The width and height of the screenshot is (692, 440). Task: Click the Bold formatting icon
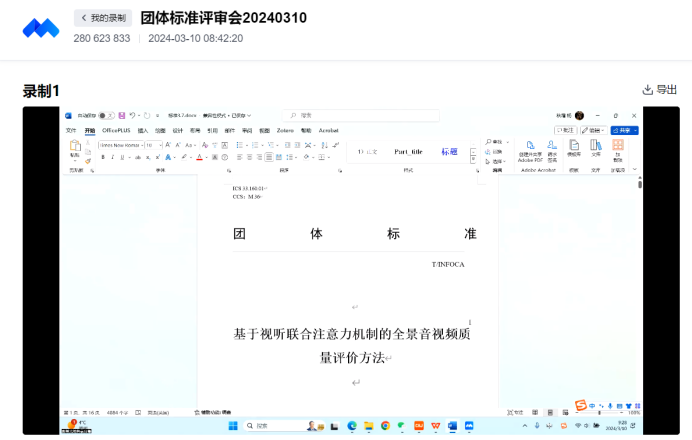101,157
